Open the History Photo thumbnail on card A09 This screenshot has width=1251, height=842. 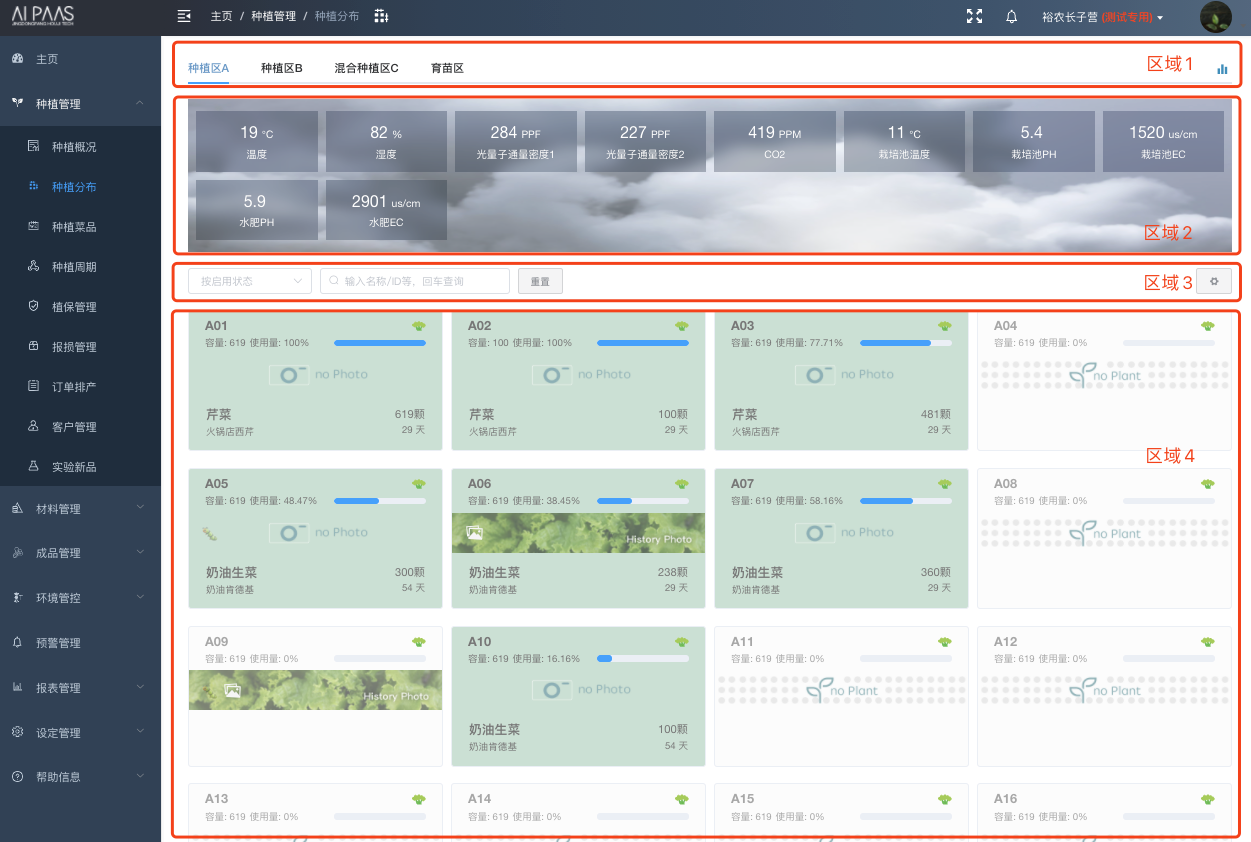click(316, 690)
